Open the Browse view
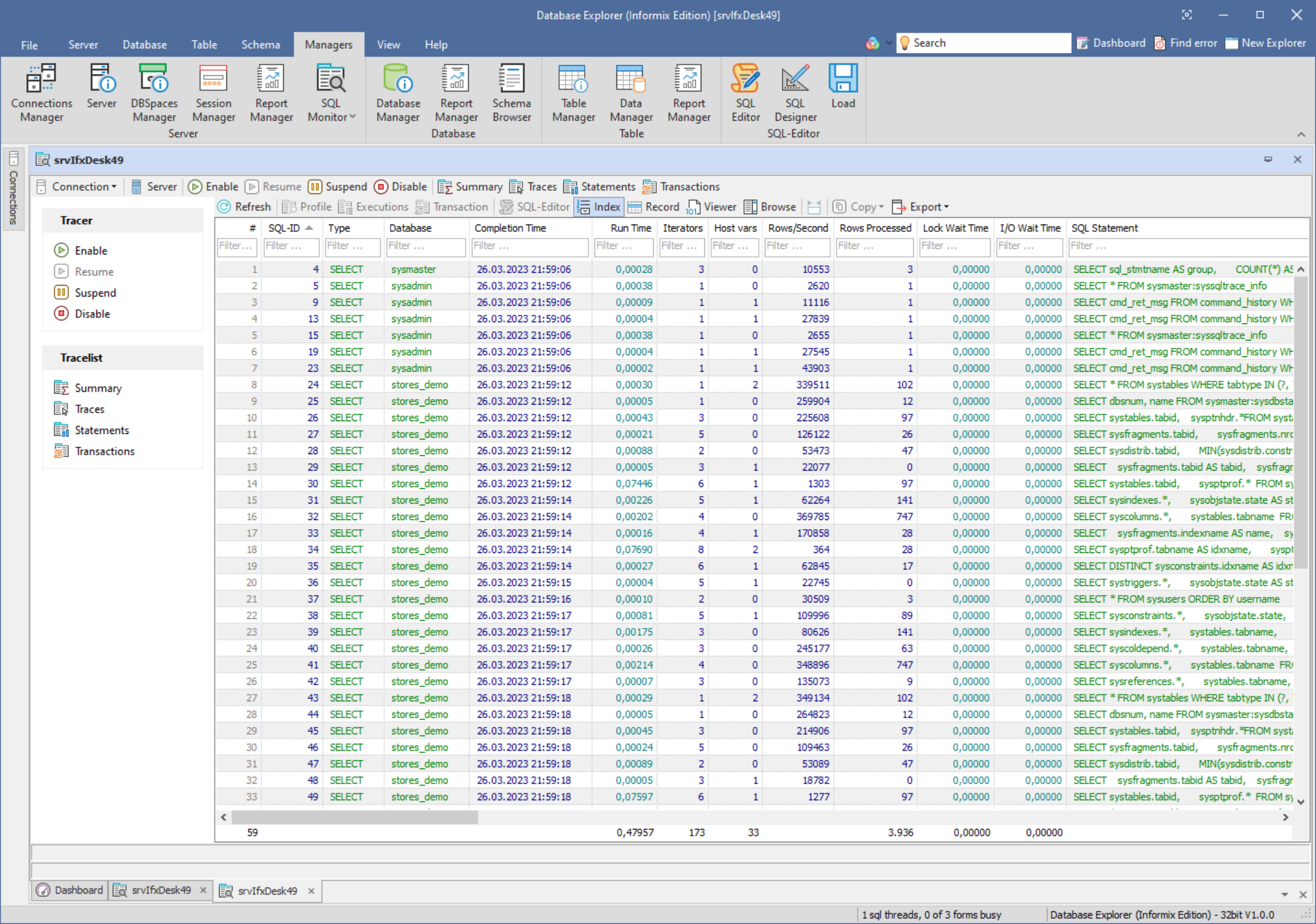 coord(770,207)
